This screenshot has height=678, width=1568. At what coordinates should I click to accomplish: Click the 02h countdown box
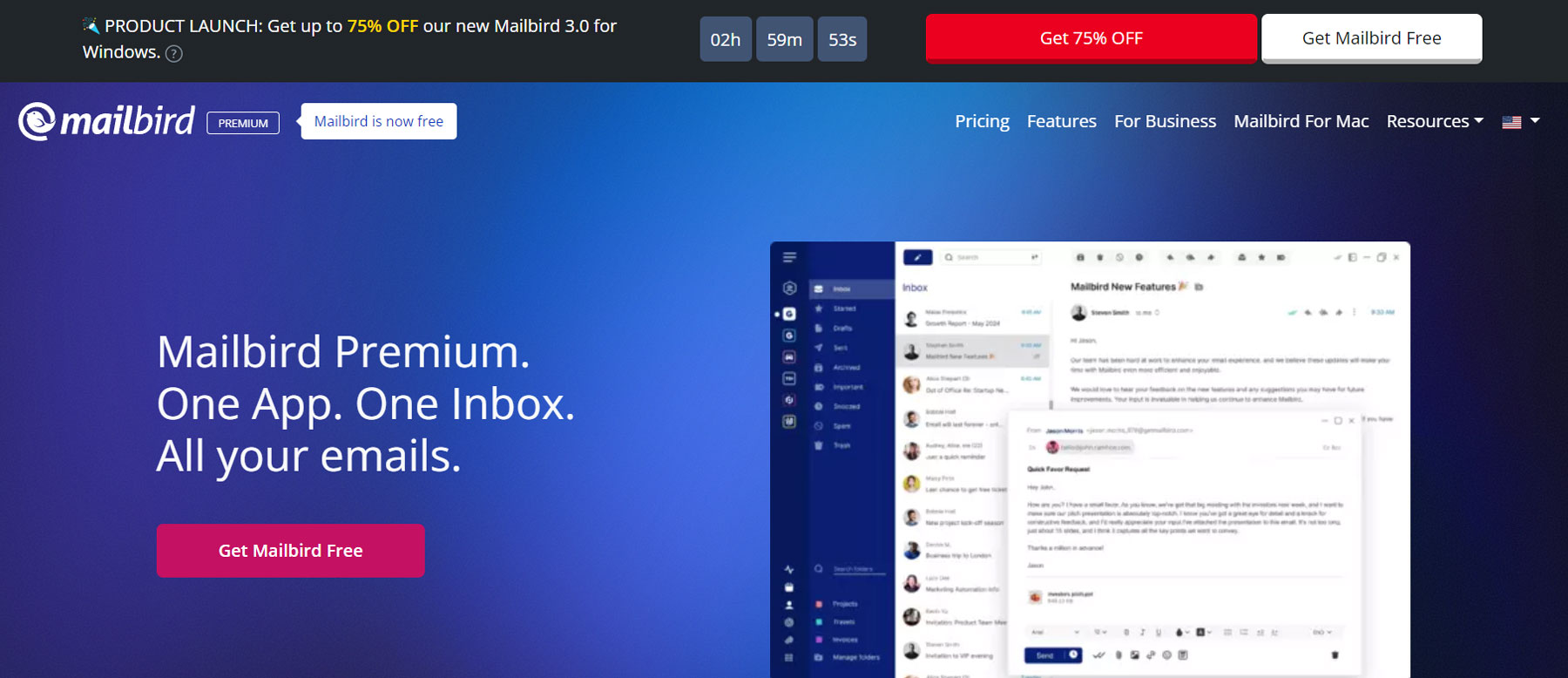pyautogui.click(x=726, y=39)
